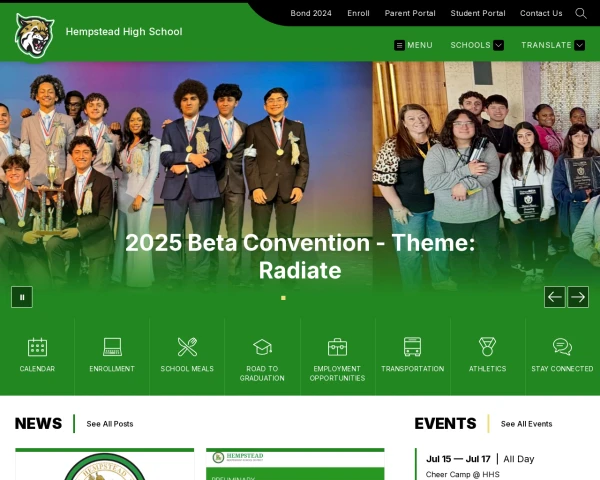Open the Bond 2024 link

[311, 13]
